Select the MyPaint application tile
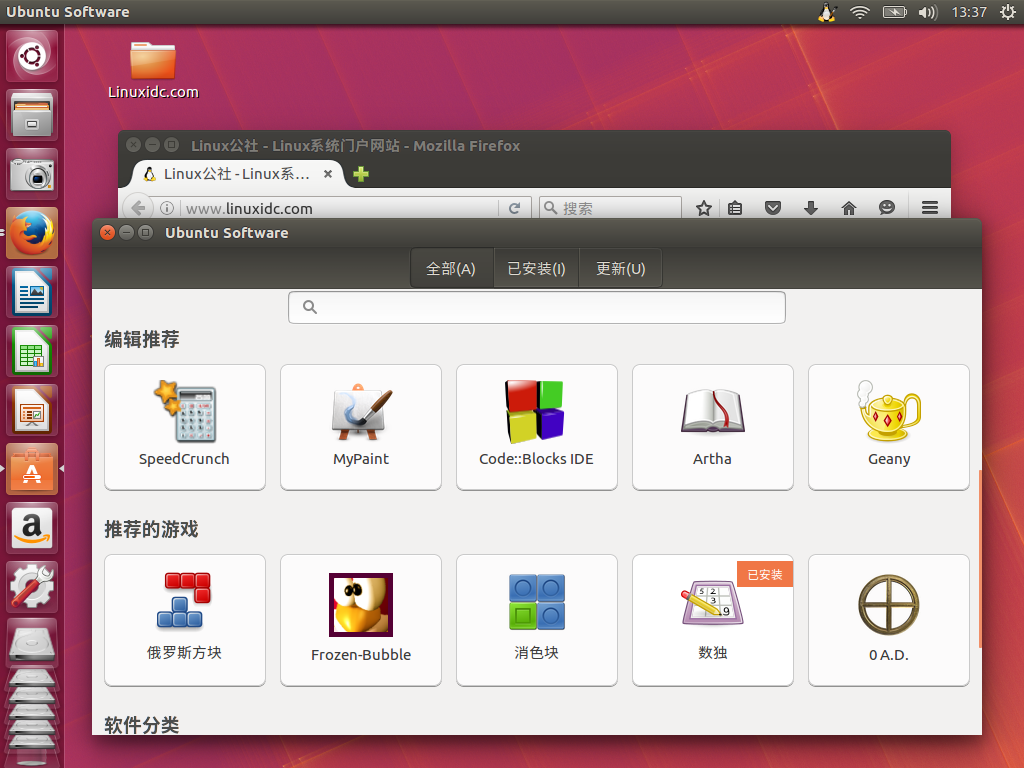This screenshot has height=768, width=1024. [360, 426]
